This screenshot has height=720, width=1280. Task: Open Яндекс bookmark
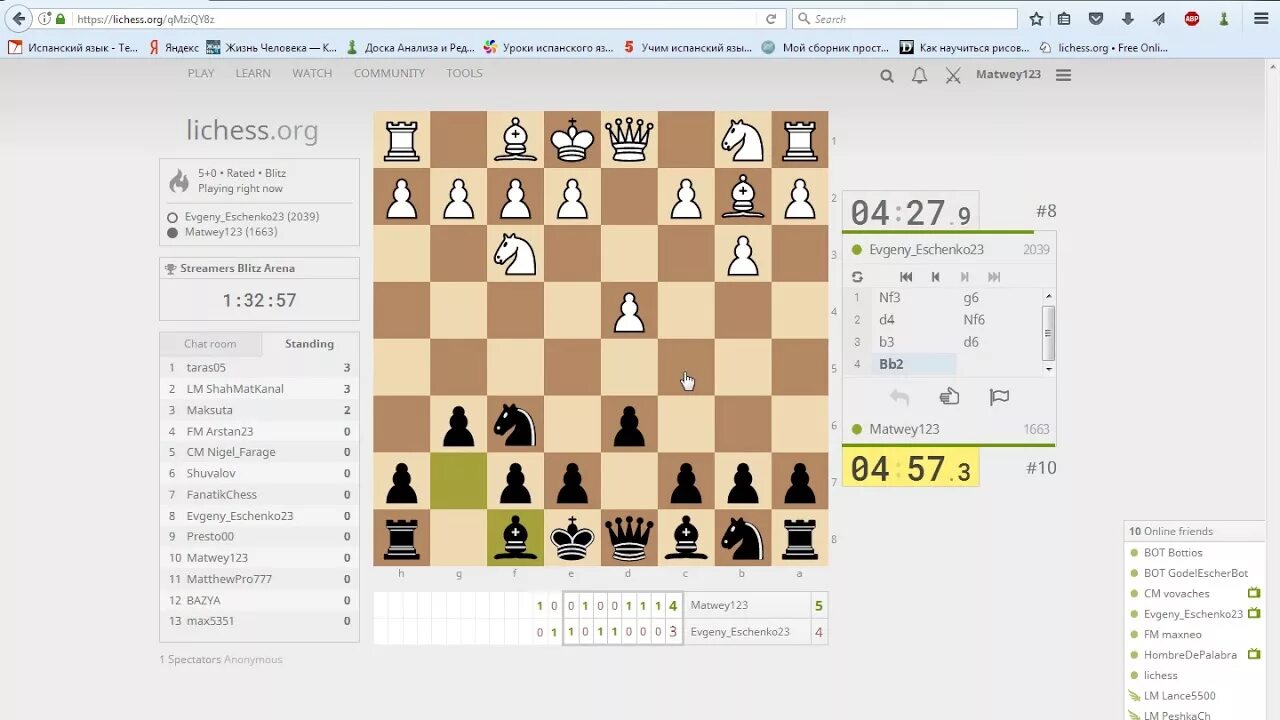pos(174,47)
